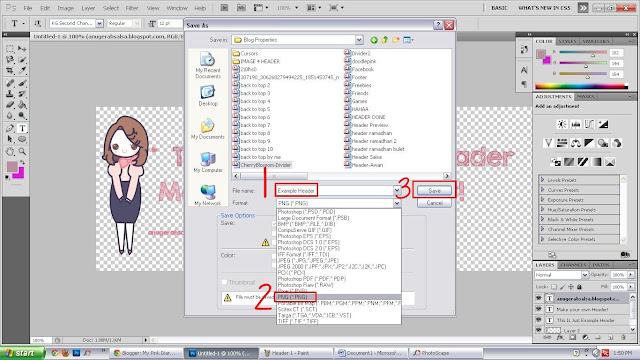640x360 pixels.
Task: Toggle lock position
Action: [x=571, y=287]
